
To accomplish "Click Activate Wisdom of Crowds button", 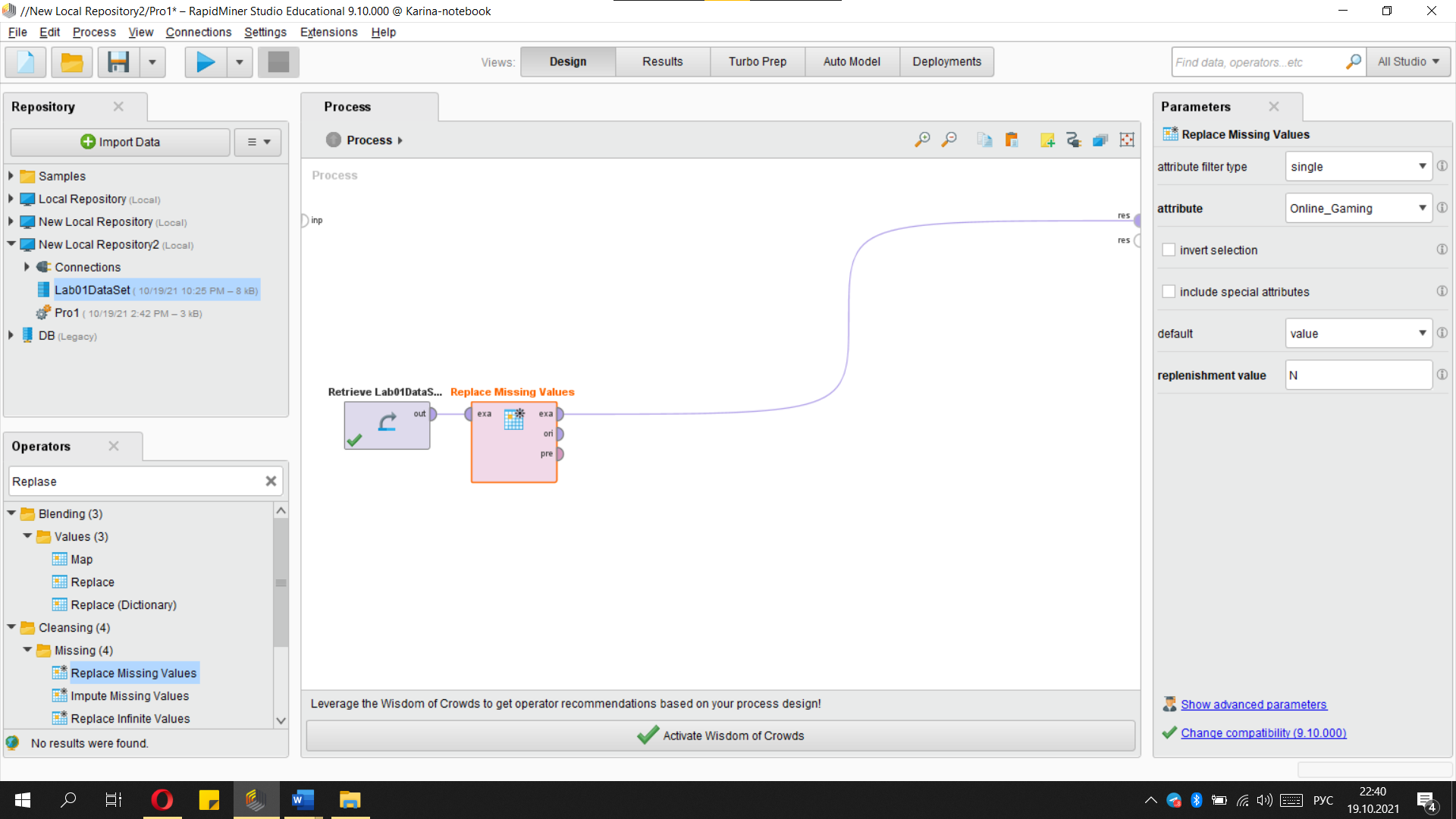I will pyautogui.click(x=720, y=736).
